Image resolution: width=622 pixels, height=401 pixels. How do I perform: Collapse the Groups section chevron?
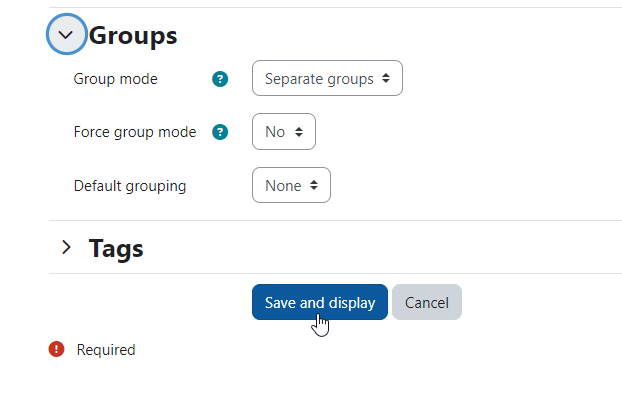66,35
